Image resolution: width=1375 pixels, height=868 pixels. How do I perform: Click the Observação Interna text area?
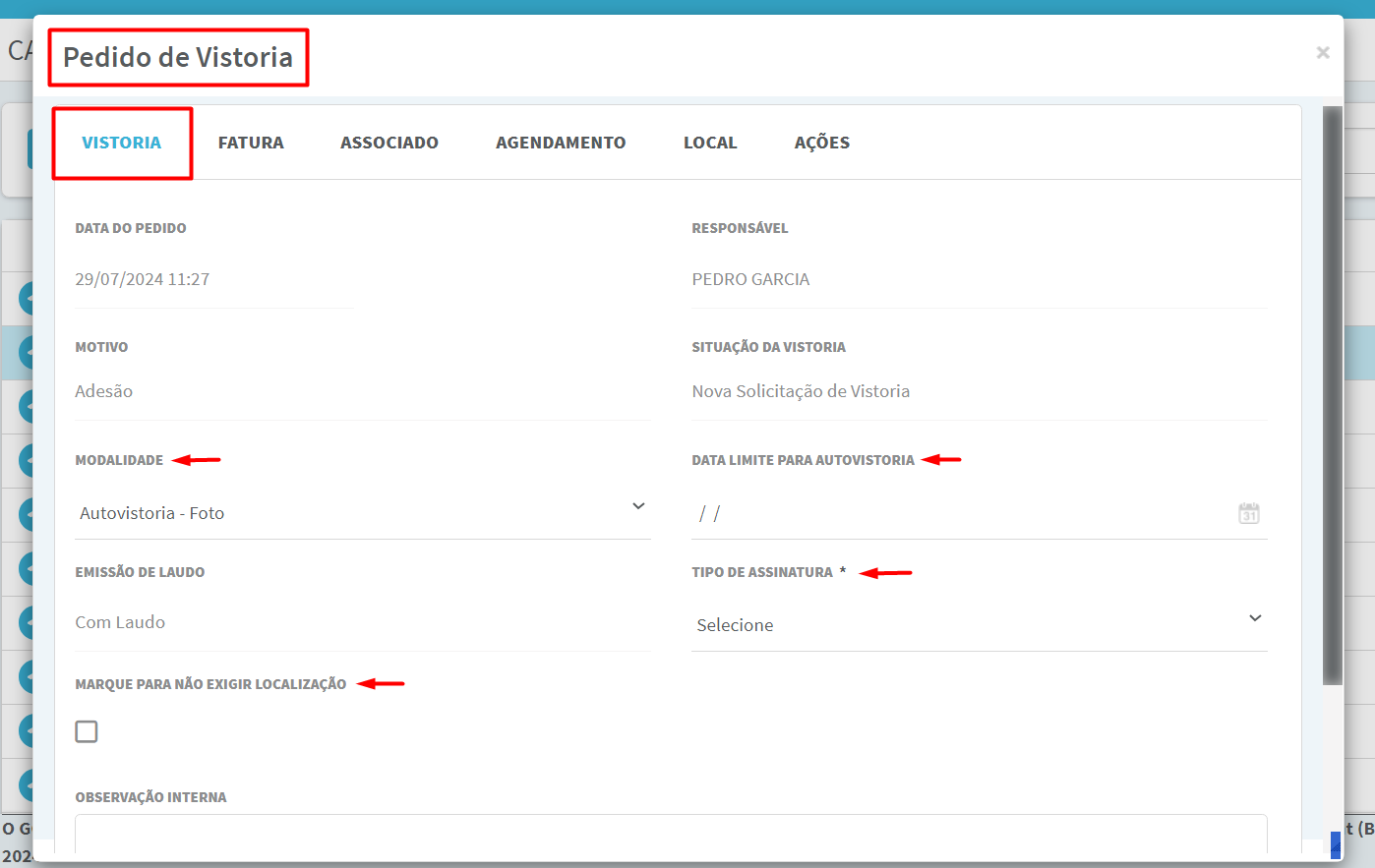point(671,834)
